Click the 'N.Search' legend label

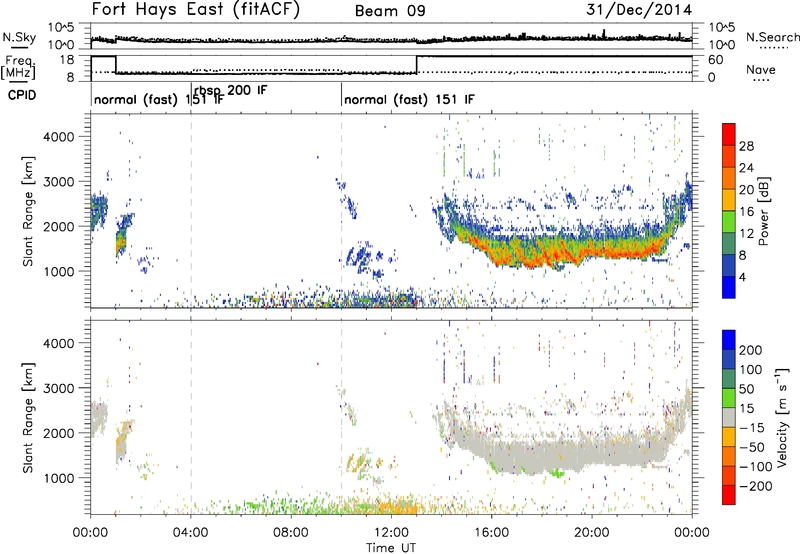click(x=772, y=37)
